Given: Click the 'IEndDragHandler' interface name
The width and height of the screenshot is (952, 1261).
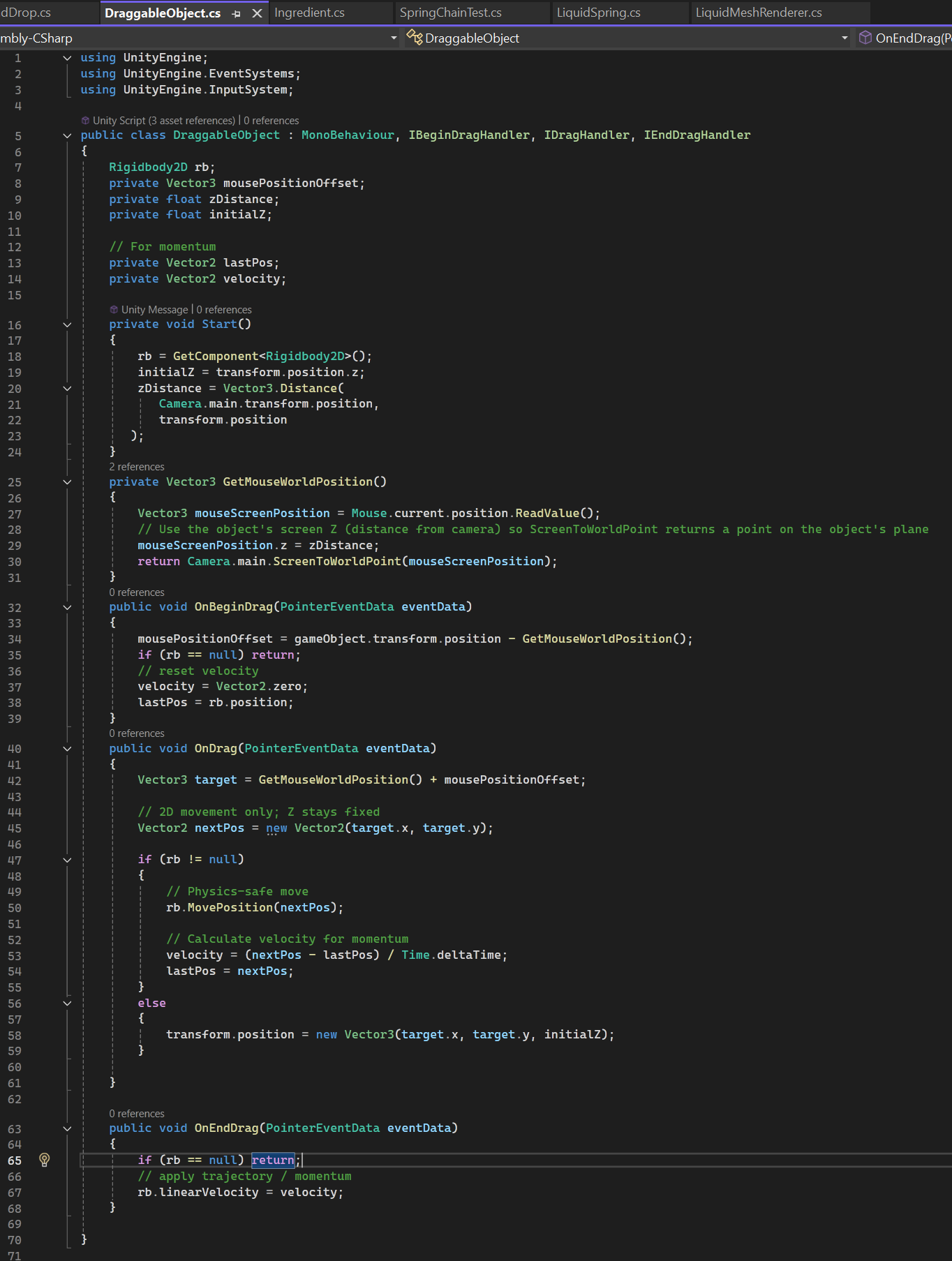Looking at the screenshot, I should pyautogui.click(x=697, y=135).
